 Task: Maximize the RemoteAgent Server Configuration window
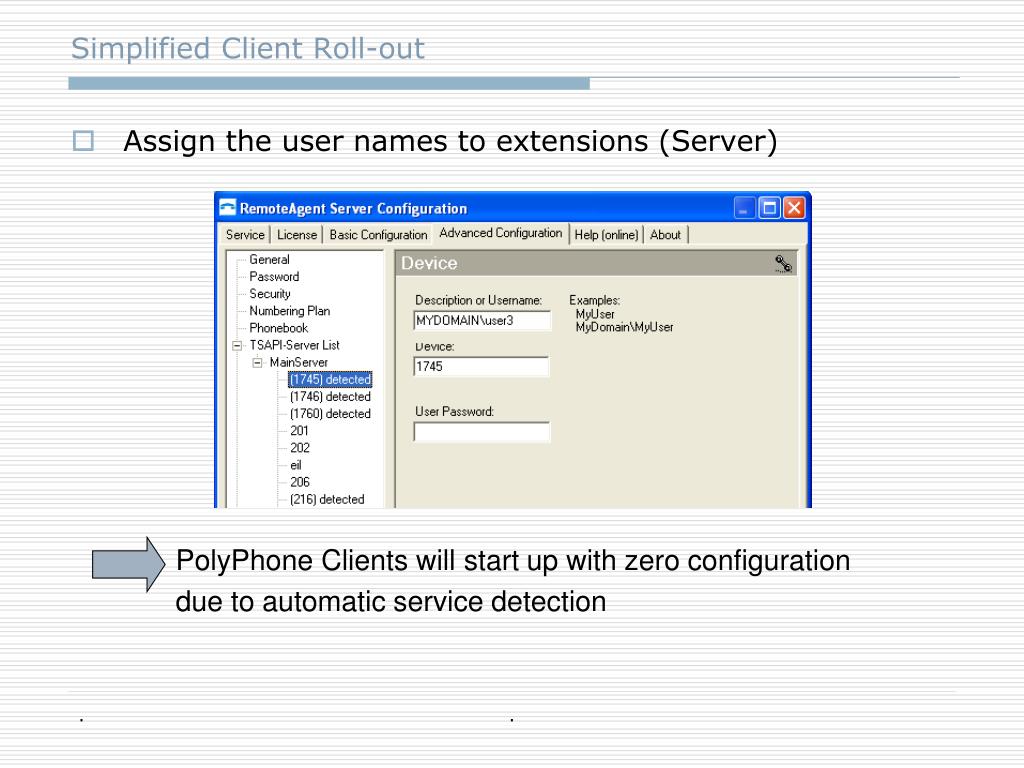(769, 208)
